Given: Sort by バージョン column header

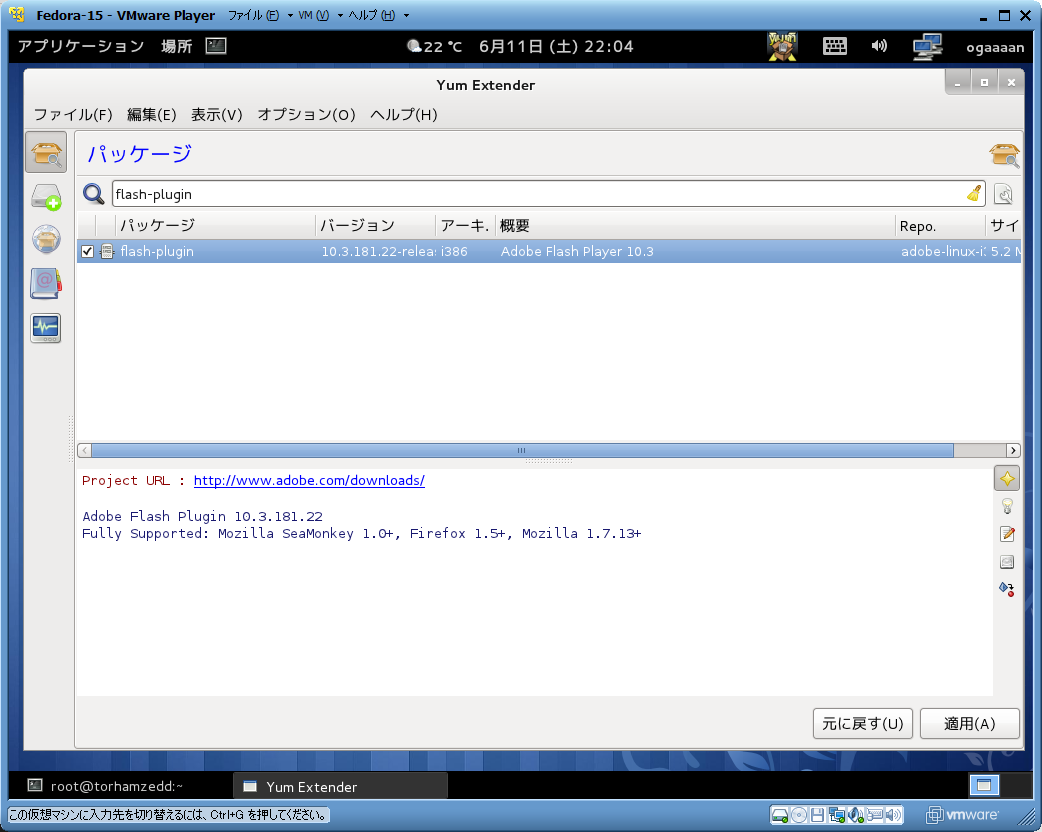Looking at the screenshot, I should click(x=375, y=225).
